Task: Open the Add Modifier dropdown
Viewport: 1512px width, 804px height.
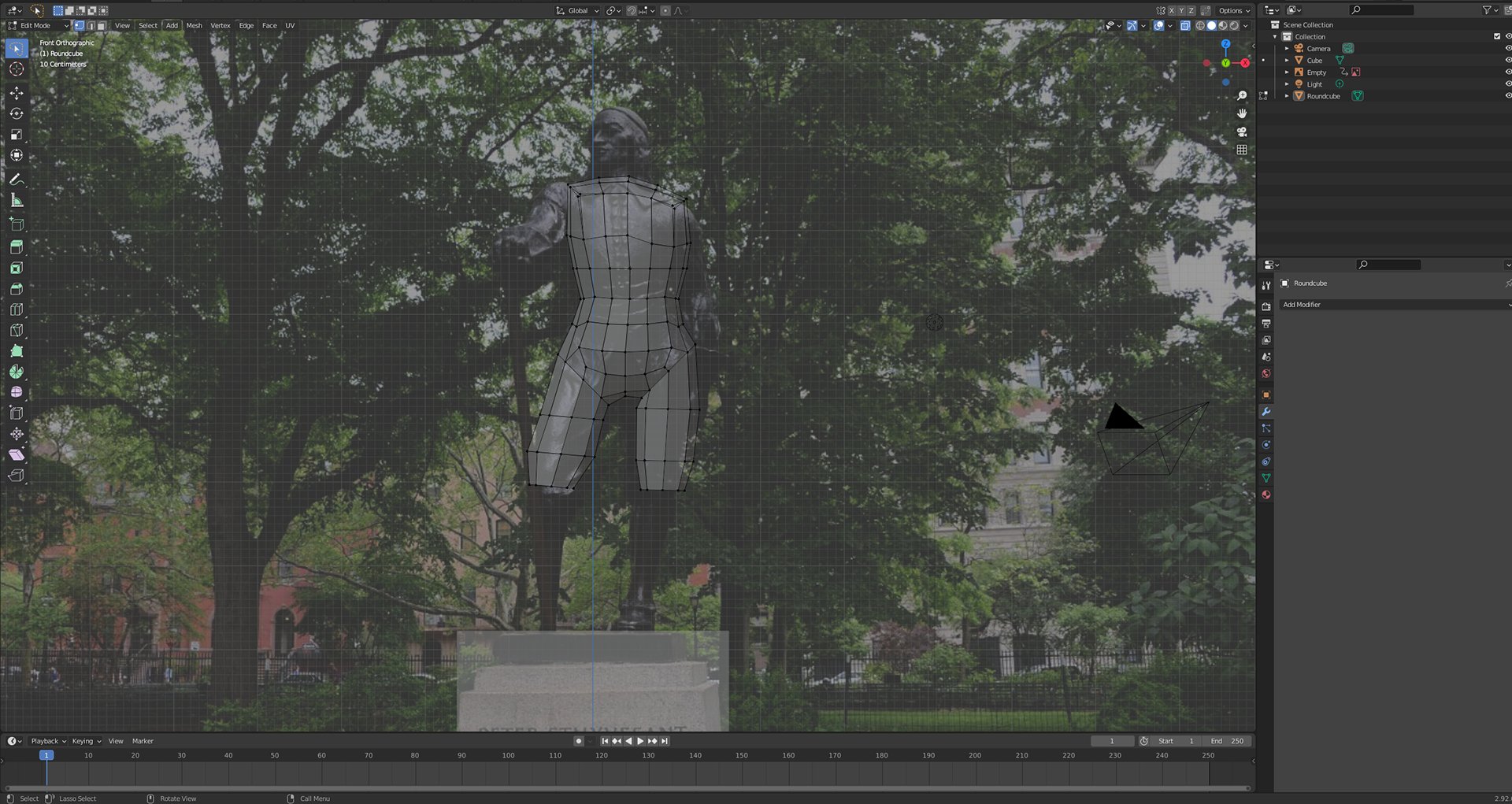Action: pos(1395,304)
